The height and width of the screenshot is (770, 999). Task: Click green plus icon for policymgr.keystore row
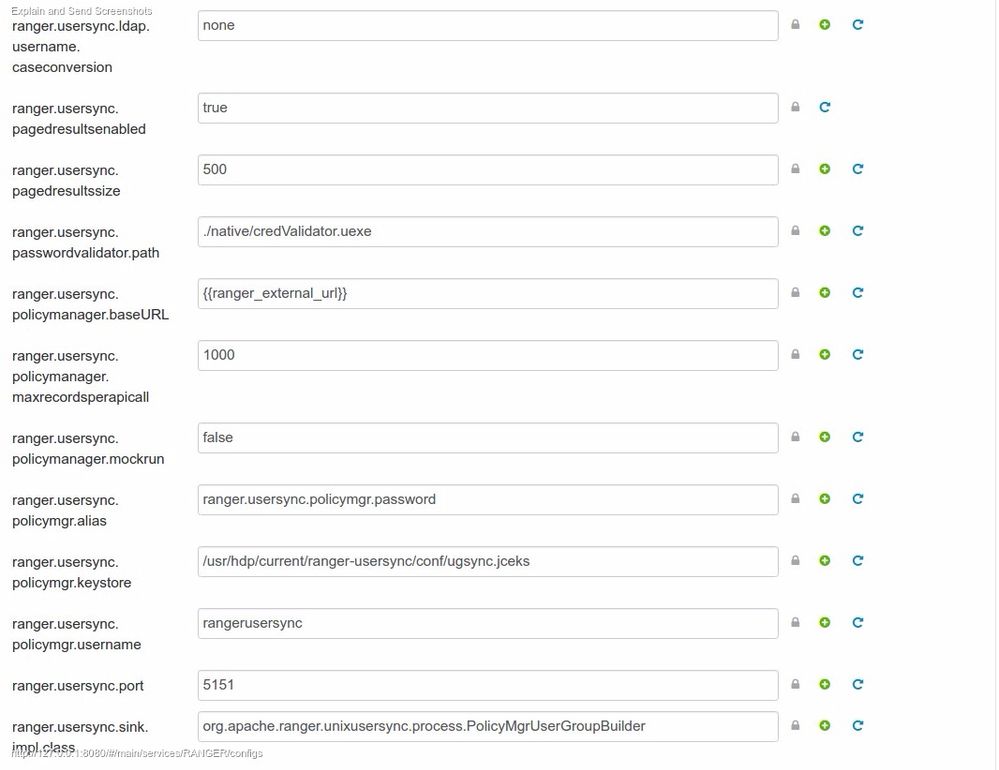pos(825,561)
